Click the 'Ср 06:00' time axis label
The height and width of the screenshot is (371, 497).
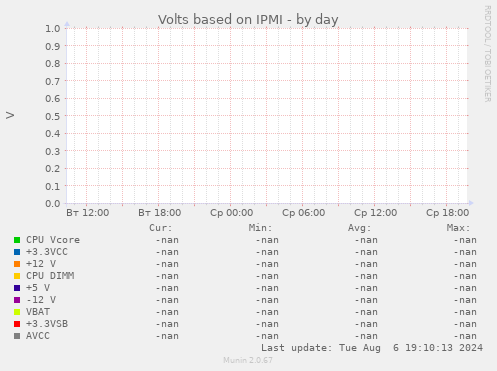pyautogui.click(x=304, y=213)
